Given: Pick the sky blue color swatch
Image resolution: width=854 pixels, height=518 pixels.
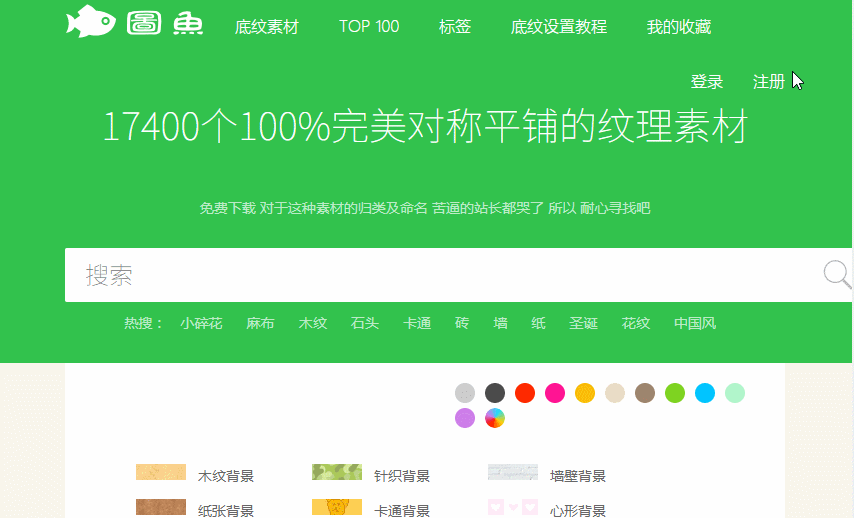Looking at the screenshot, I should point(704,393).
